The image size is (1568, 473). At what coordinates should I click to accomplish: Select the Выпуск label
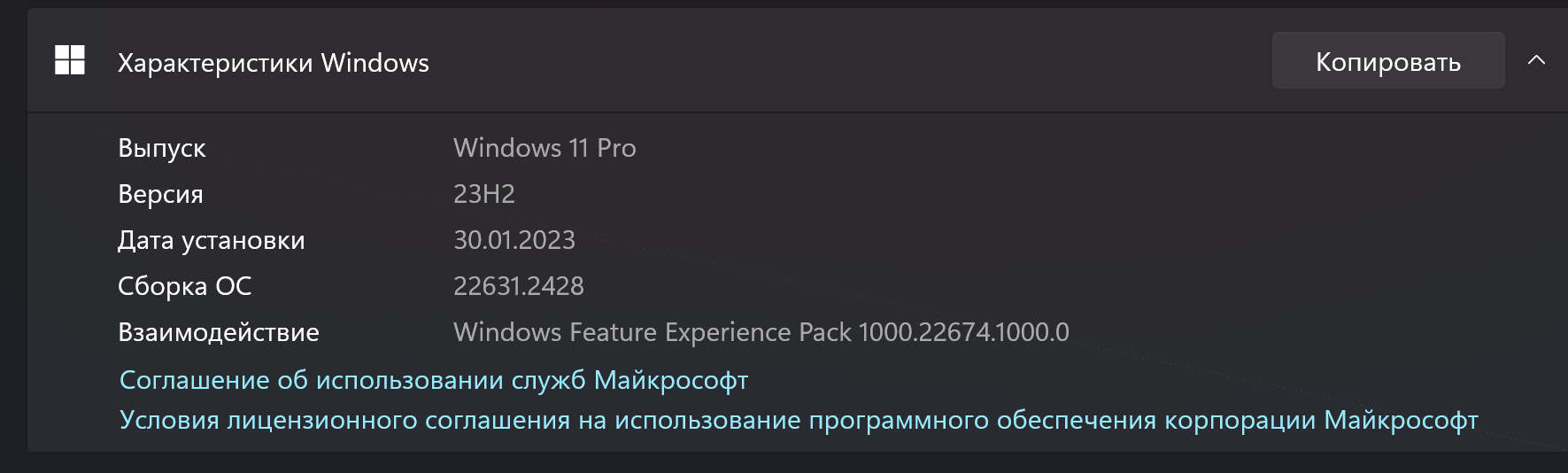point(162,148)
